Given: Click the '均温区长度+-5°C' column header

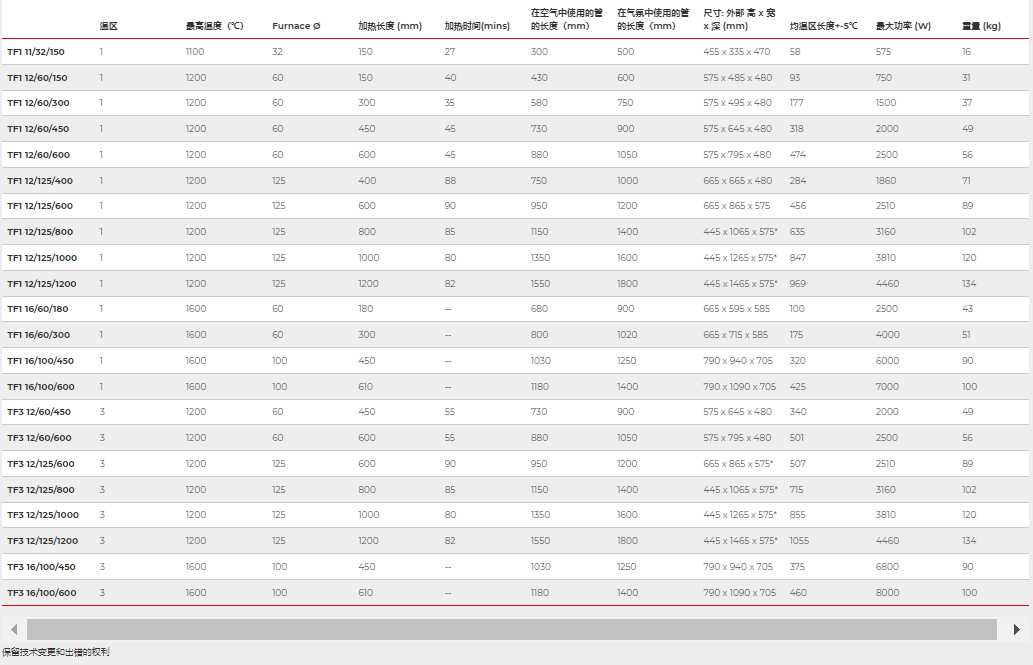Looking at the screenshot, I should coord(824,26).
